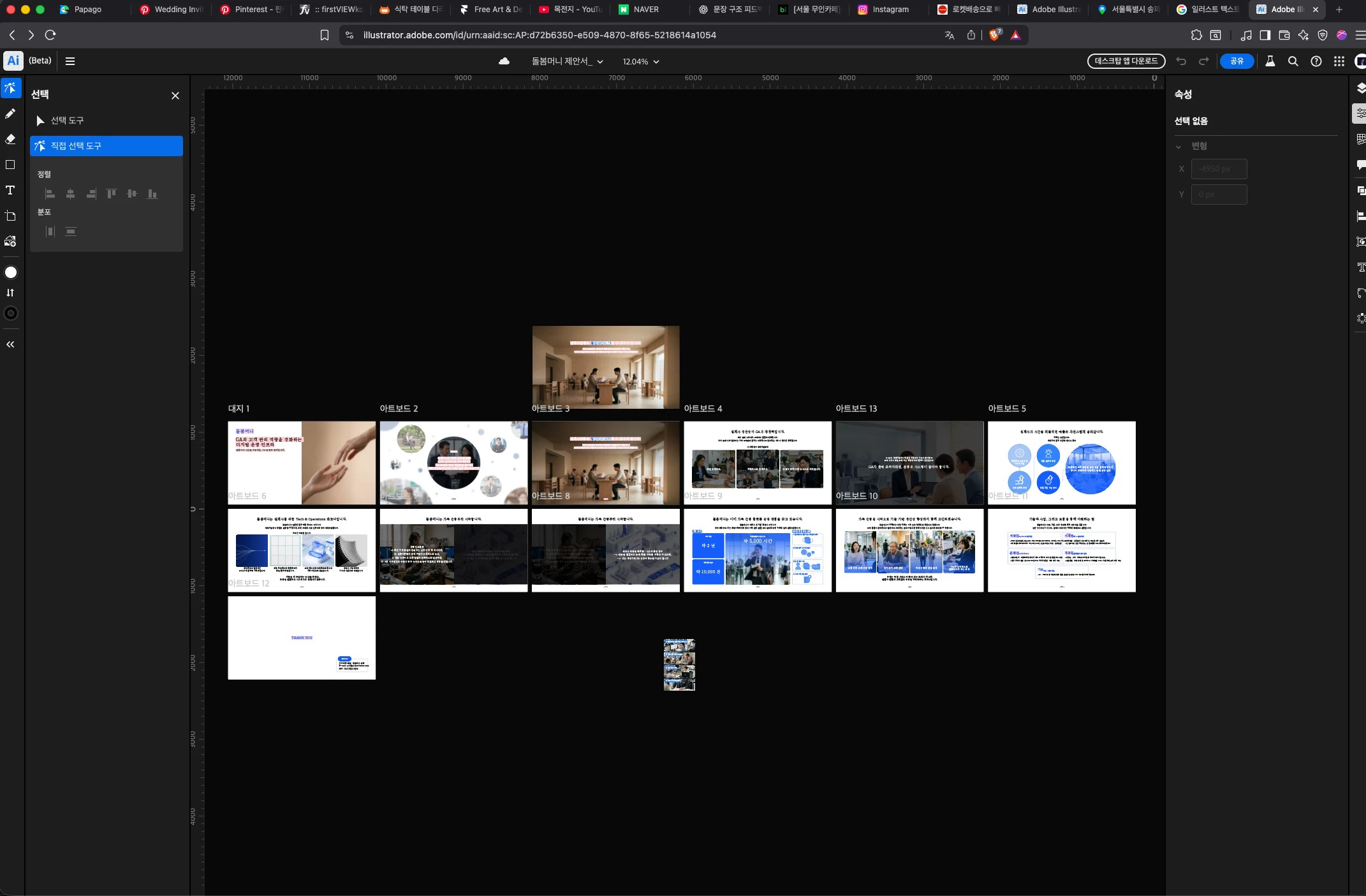Image resolution: width=1366 pixels, height=896 pixels.
Task: Open the 돌봄머니 제안서 document name dropdown
Action: (x=567, y=61)
